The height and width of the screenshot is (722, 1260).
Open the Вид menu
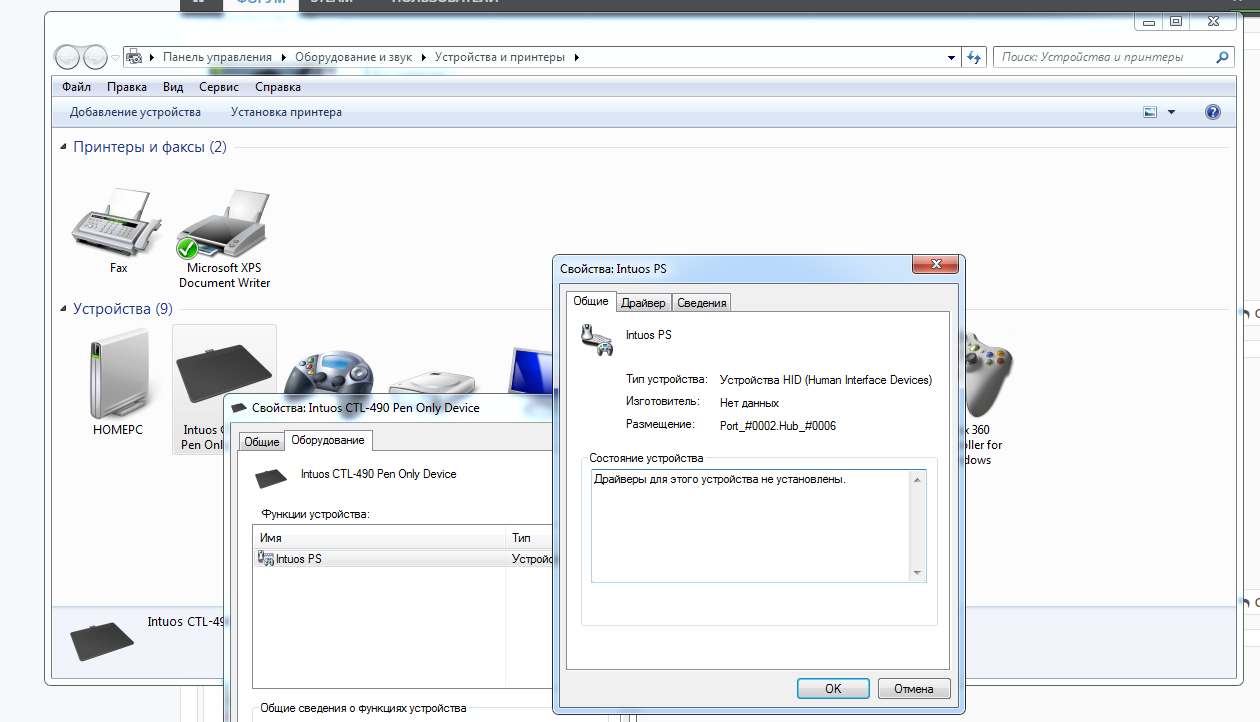[x=173, y=87]
